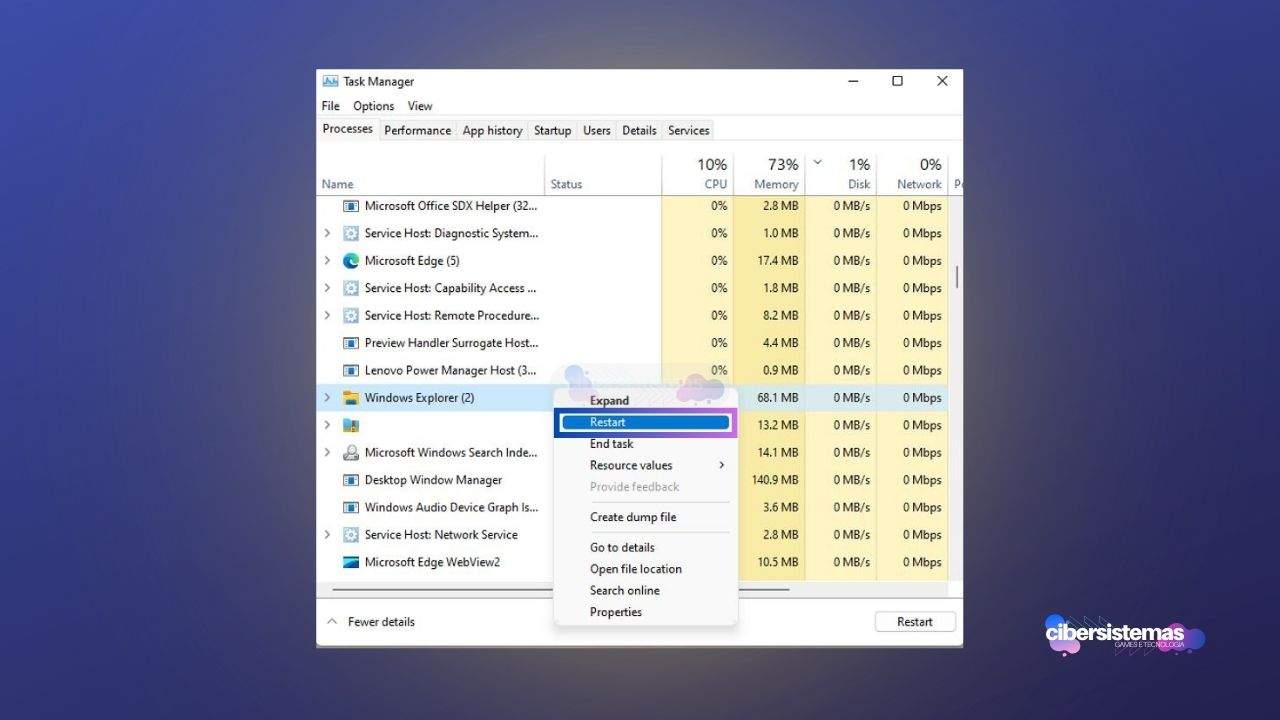Click the Microsoft Office SDX Helper process icon

tap(350, 206)
